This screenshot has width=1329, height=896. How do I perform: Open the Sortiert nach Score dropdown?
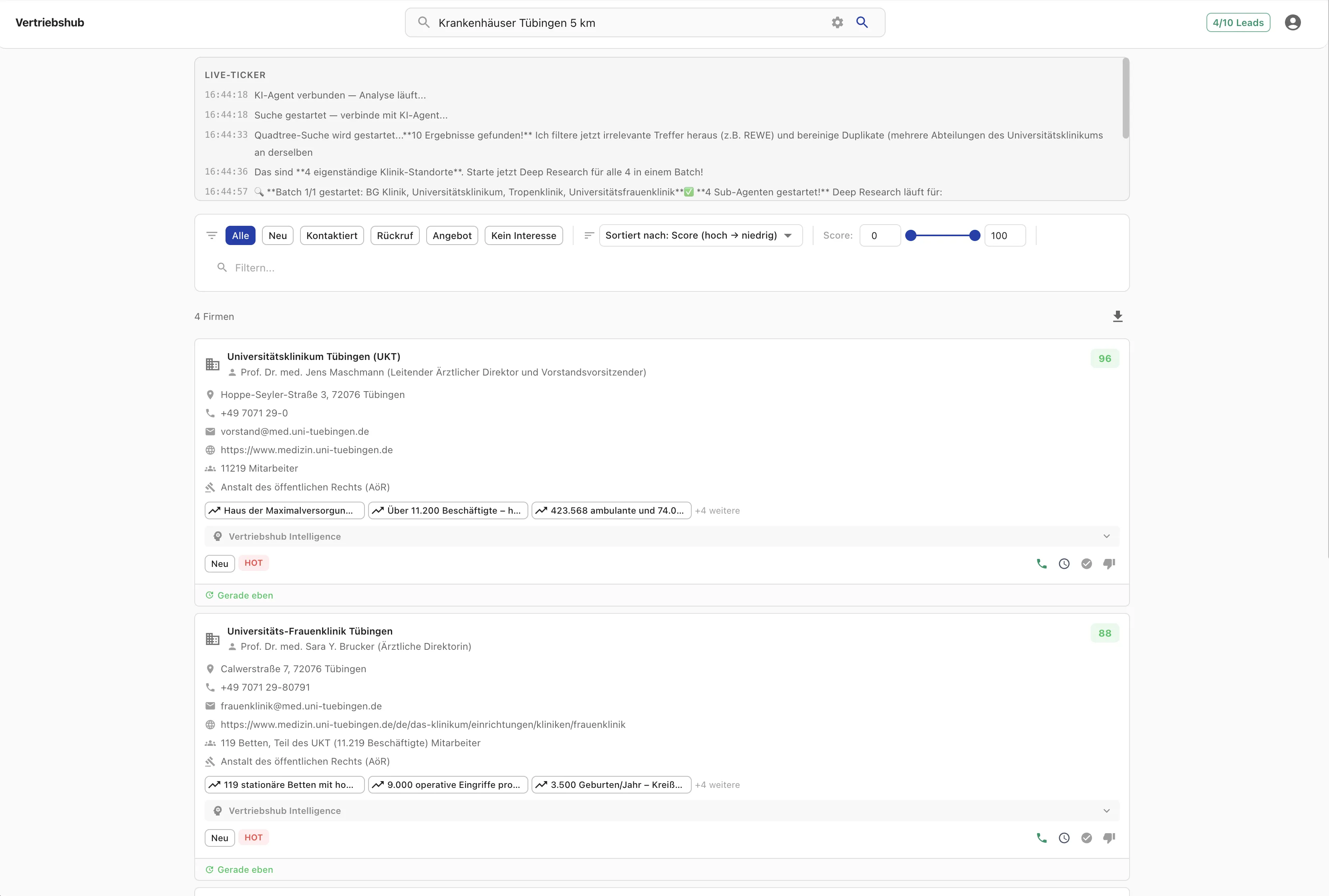point(700,235)
